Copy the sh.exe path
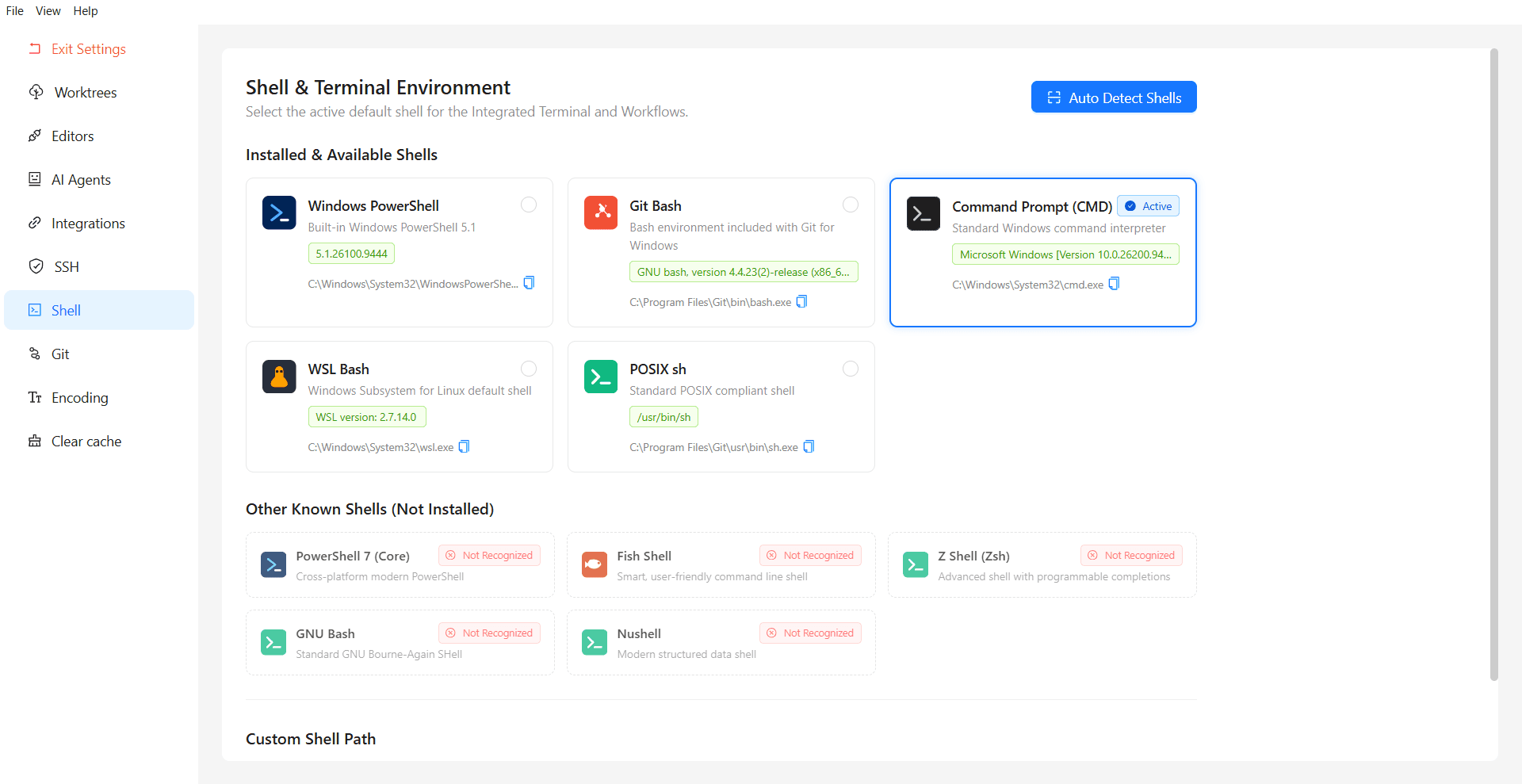This screenshot has width=1522, height=784. coord(809,446)
